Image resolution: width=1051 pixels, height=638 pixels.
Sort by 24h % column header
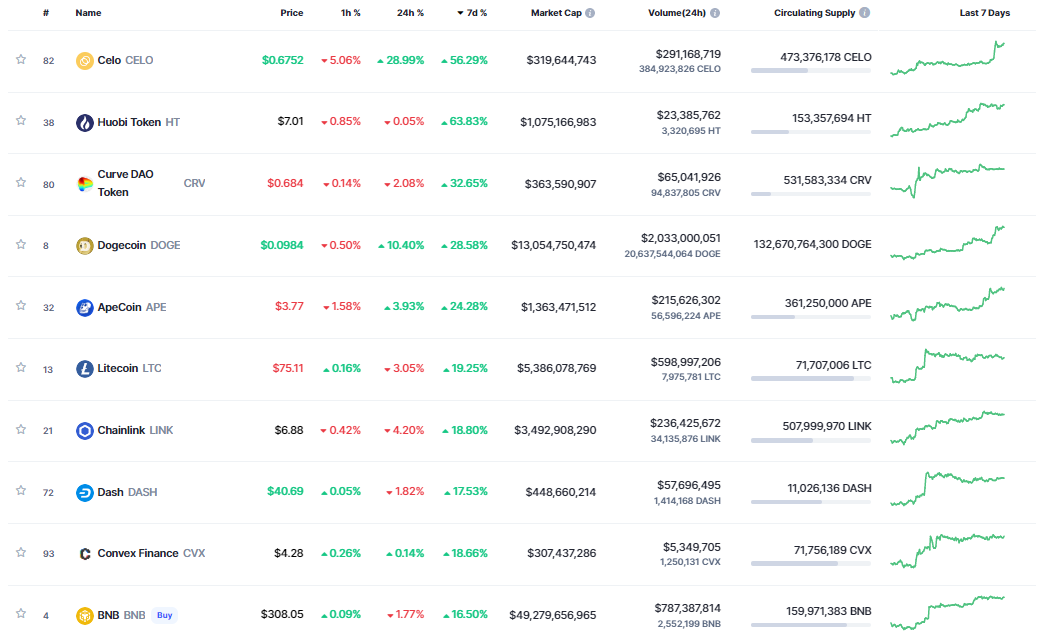click(410, 13)
